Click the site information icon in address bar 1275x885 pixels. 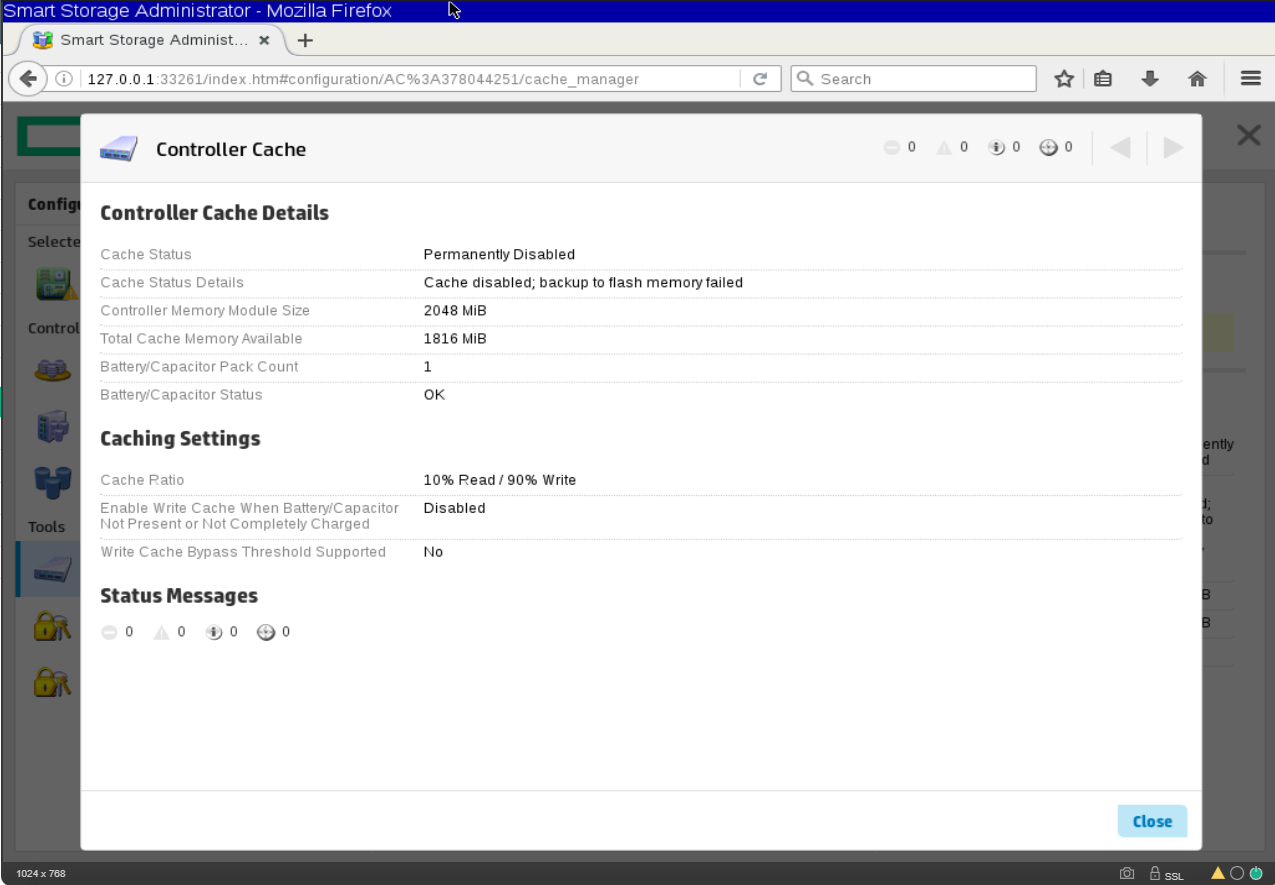(64, 79)
